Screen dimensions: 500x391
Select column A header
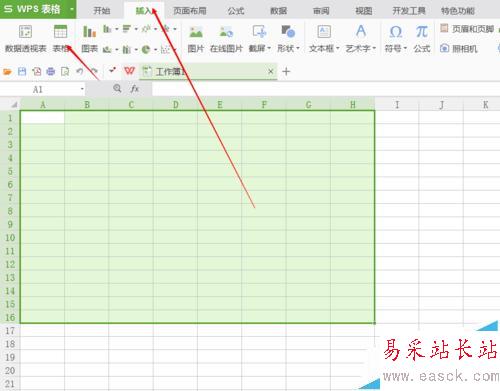[x=42, y=105]
